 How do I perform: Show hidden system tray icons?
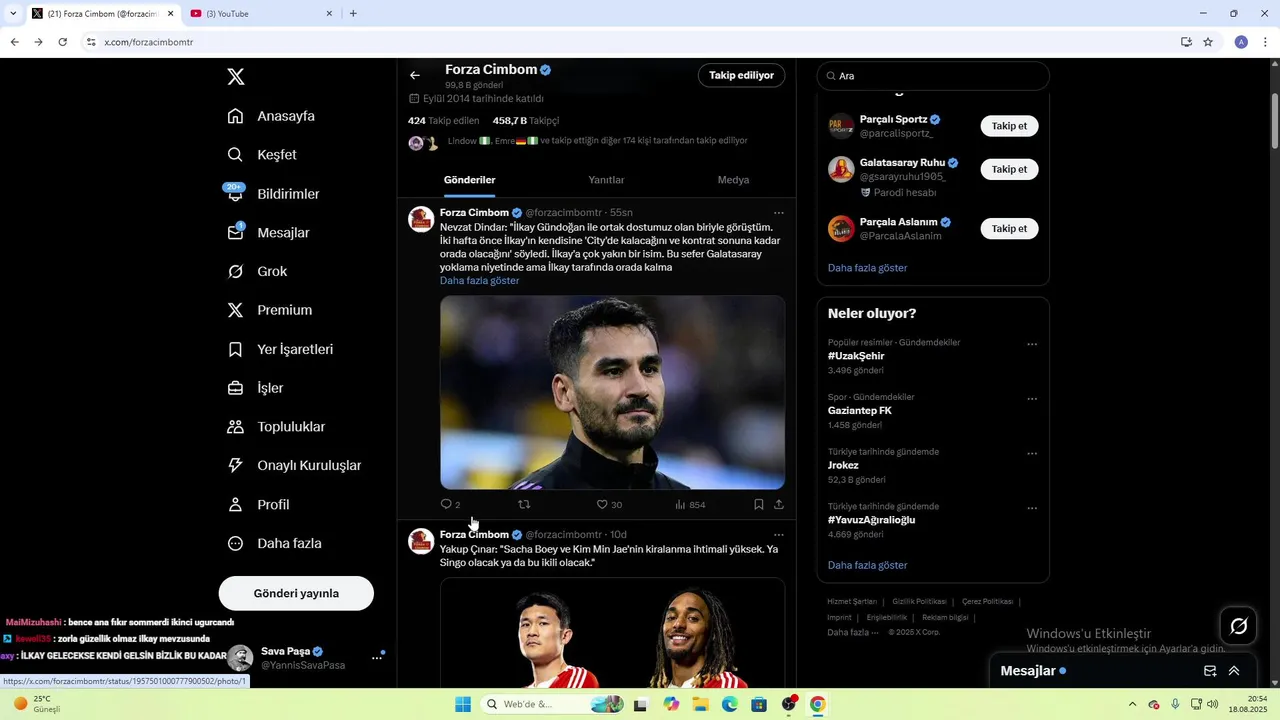pos(1132,704)
